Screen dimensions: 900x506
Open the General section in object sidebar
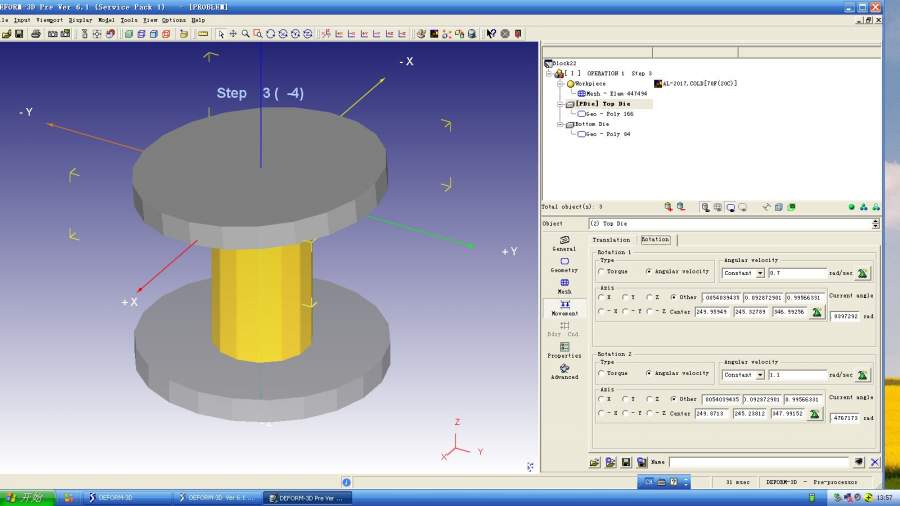tap(564, 243)
